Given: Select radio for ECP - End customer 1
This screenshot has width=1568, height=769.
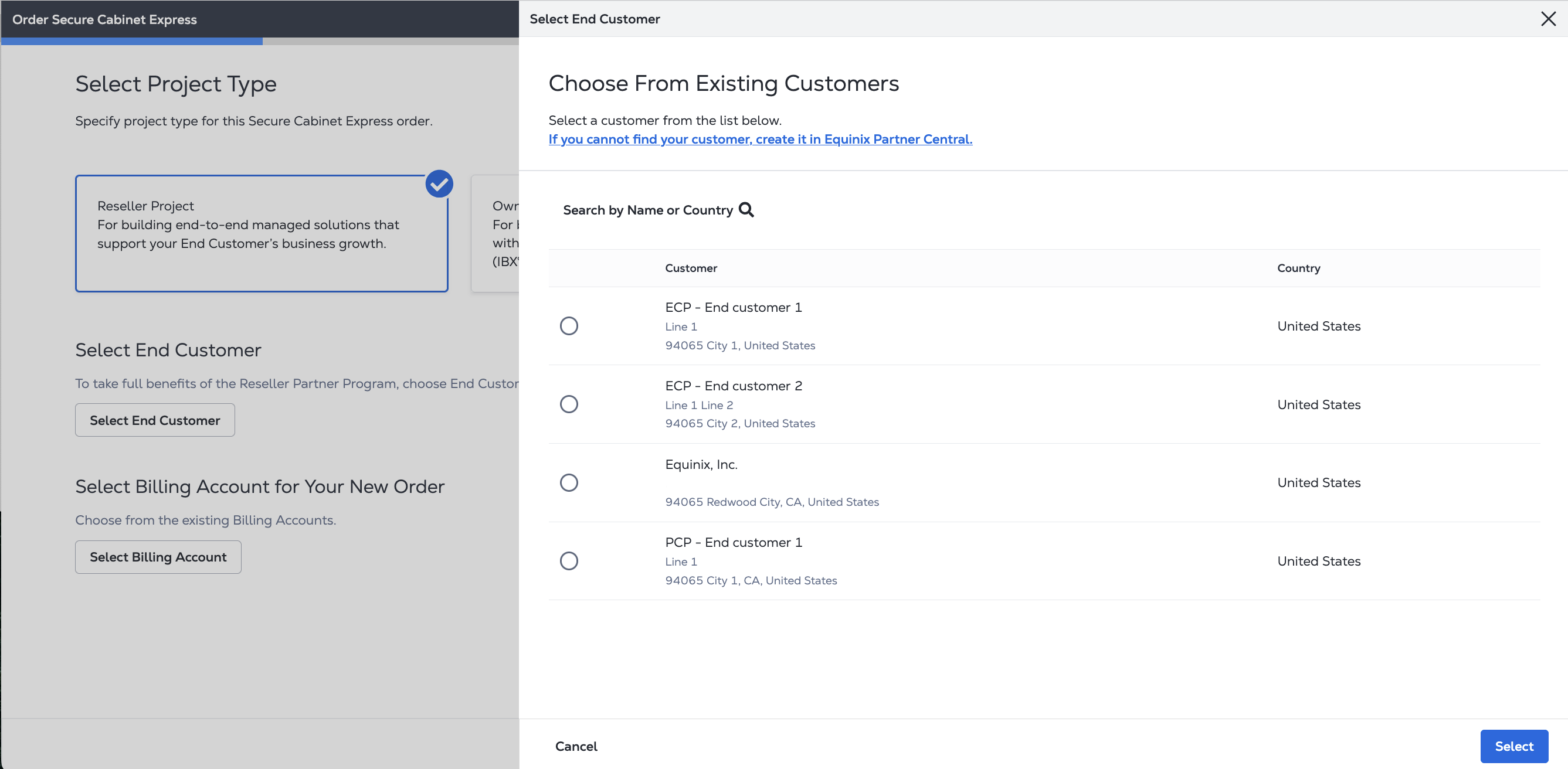Looking at the screenshot, I should click(x=569, y=326).
